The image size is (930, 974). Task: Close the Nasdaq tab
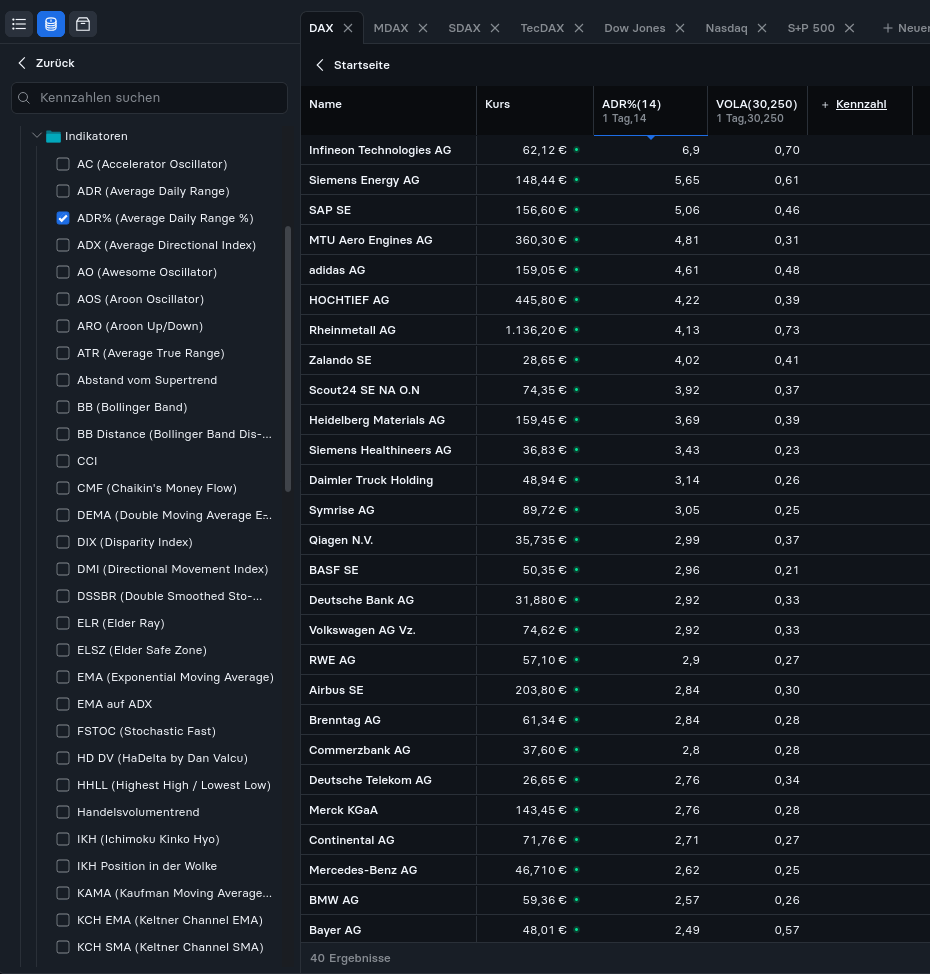[762, 28]
